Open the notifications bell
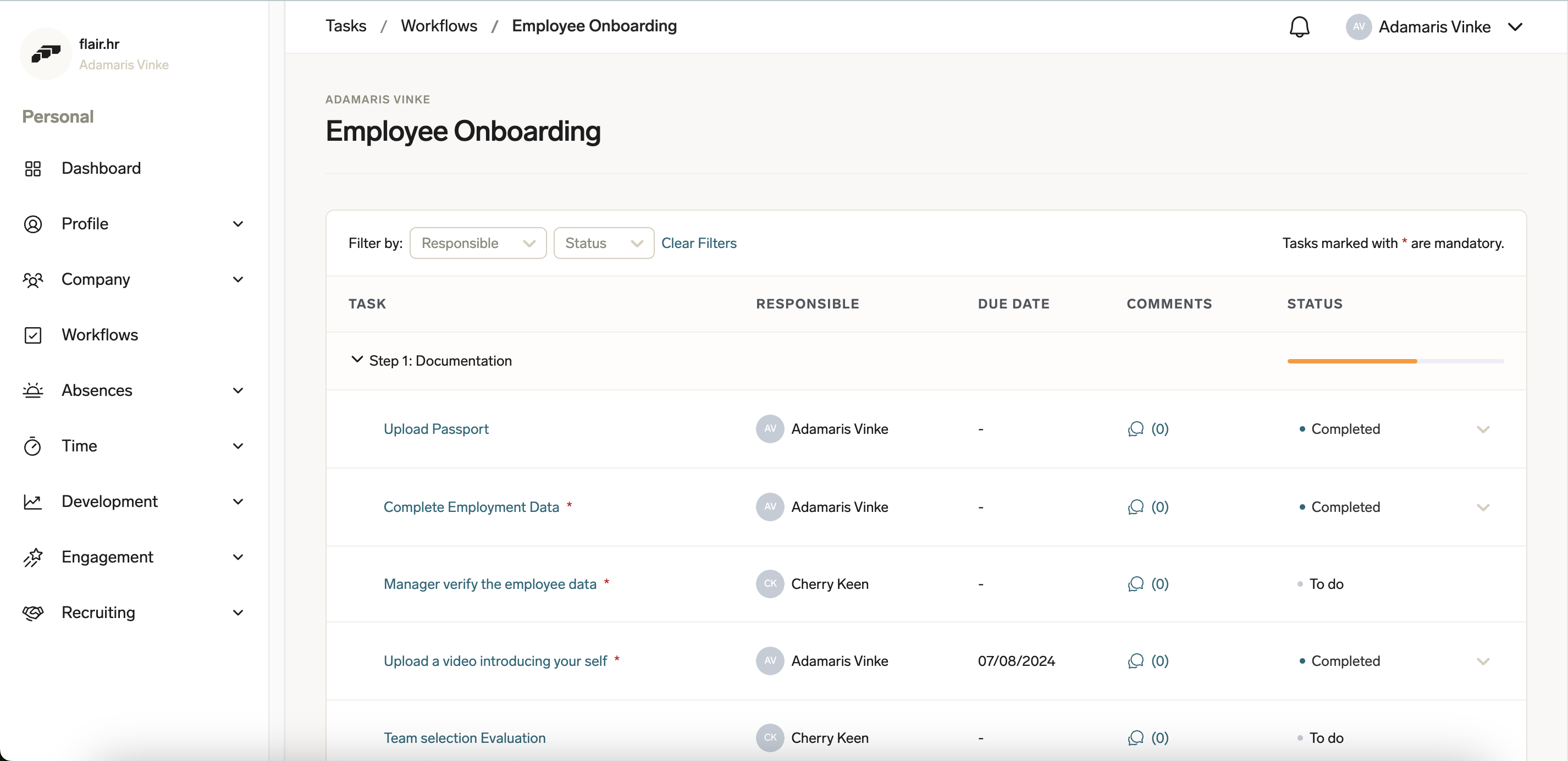 [1300, 26]
